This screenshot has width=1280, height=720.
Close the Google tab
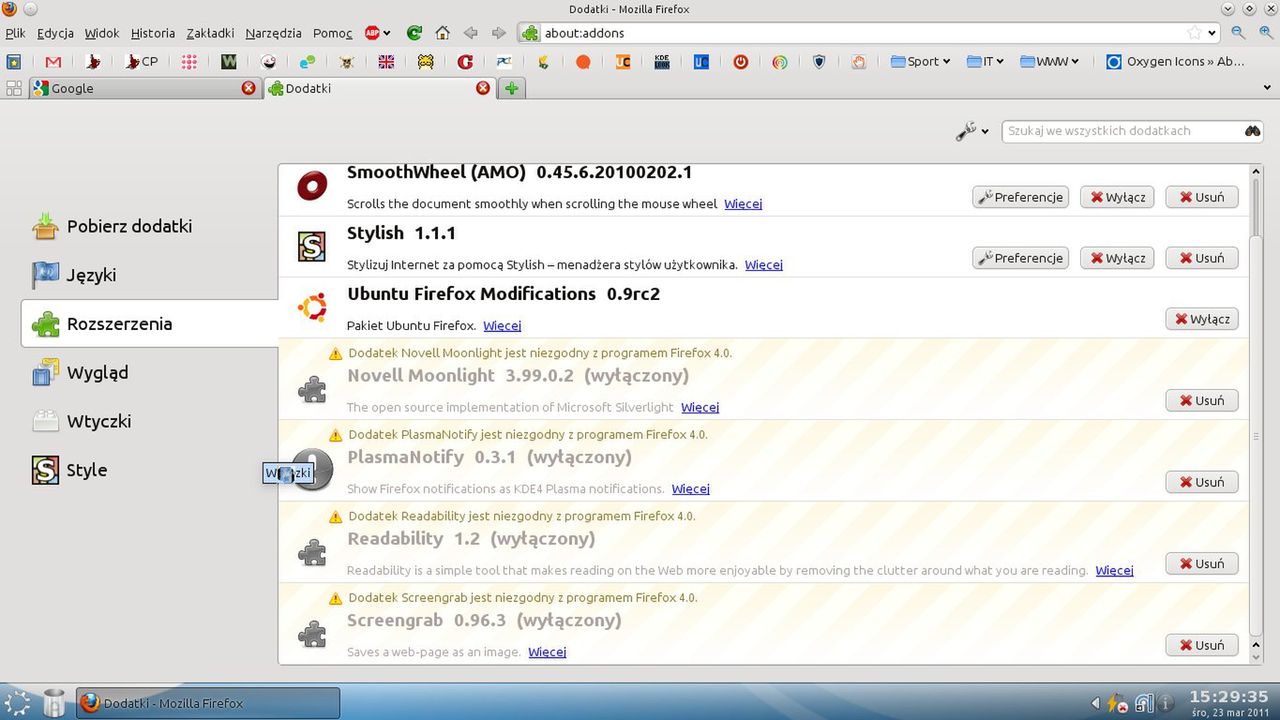coord(248,88)
